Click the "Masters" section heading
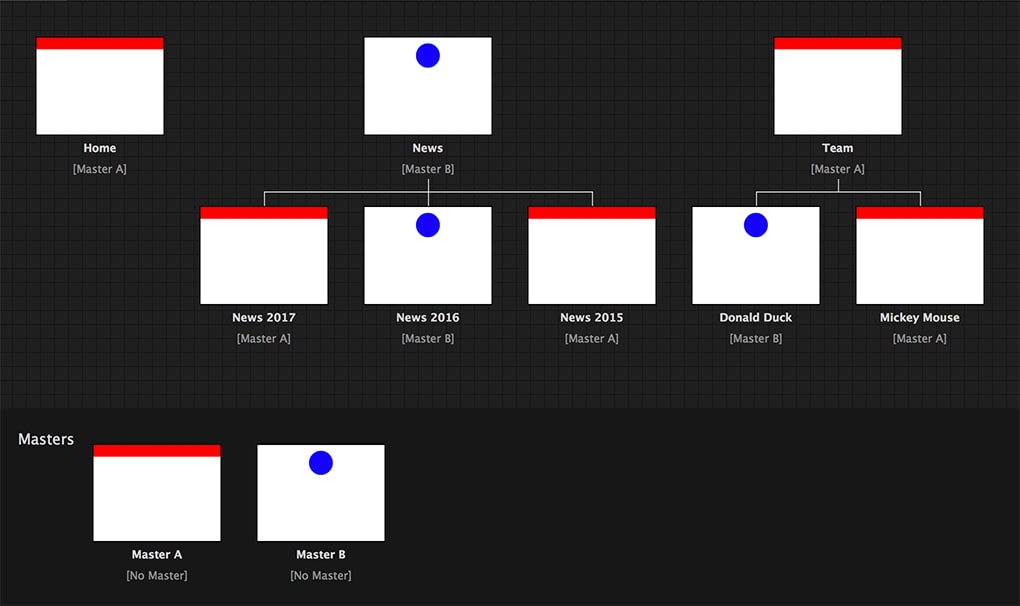1020x606 pixels. [x=46, y=440]
